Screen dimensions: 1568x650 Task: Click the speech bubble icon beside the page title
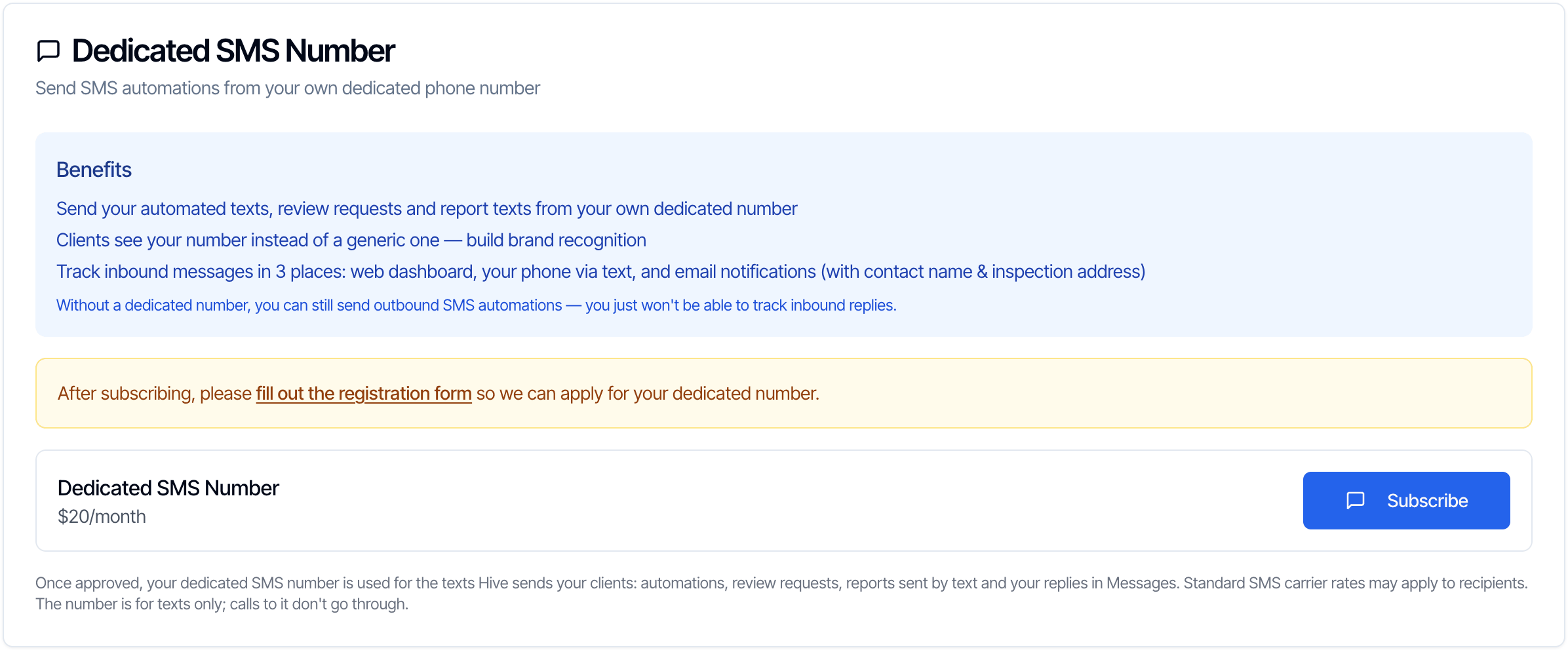[49, 50]
